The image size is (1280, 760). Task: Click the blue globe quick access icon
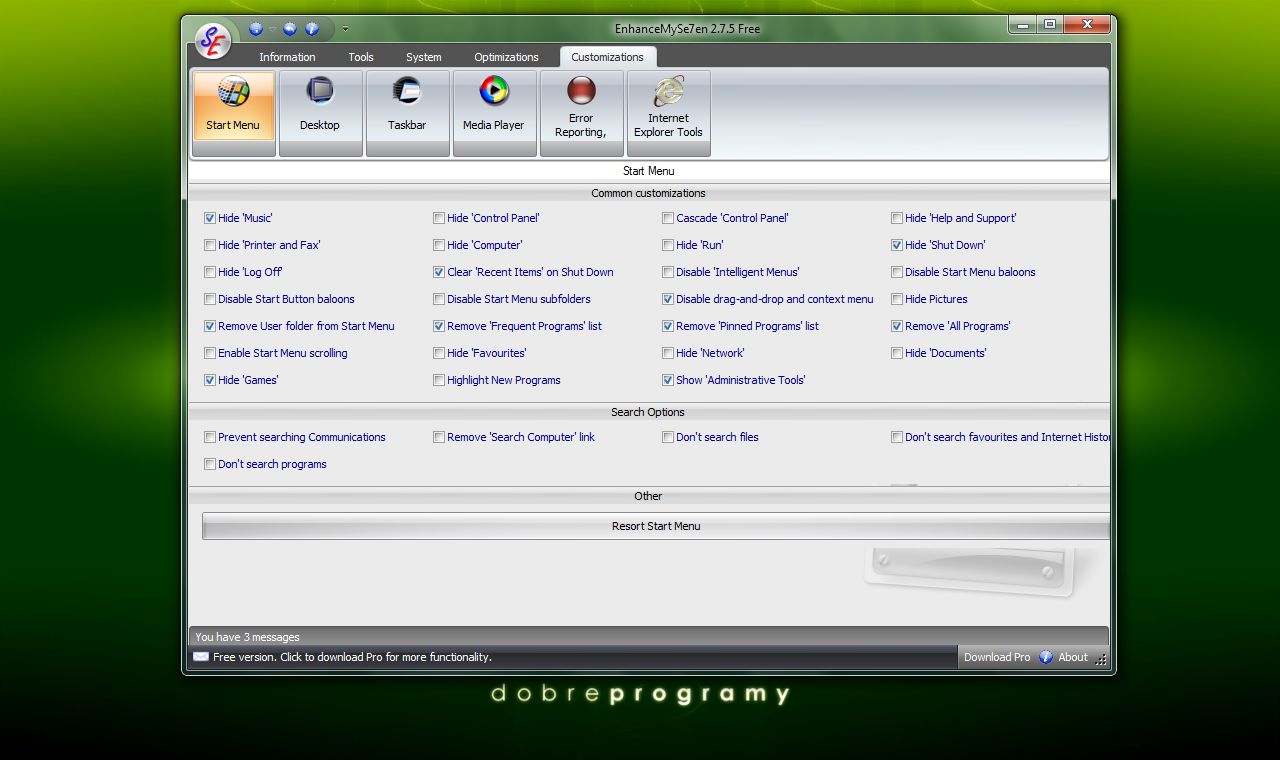pos(256,29)
